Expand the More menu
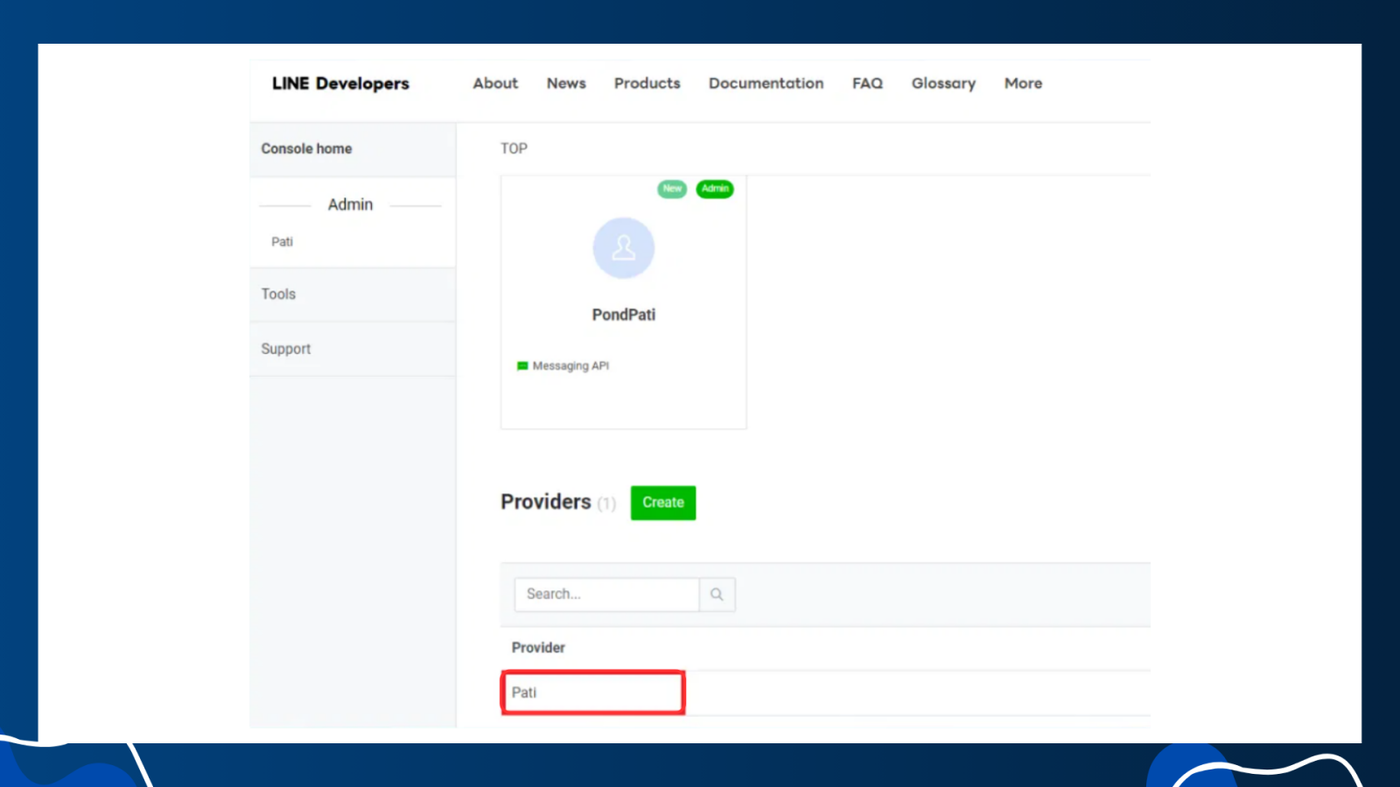This screenshot has width=1400, height=787. click(x=1023, y=84)
